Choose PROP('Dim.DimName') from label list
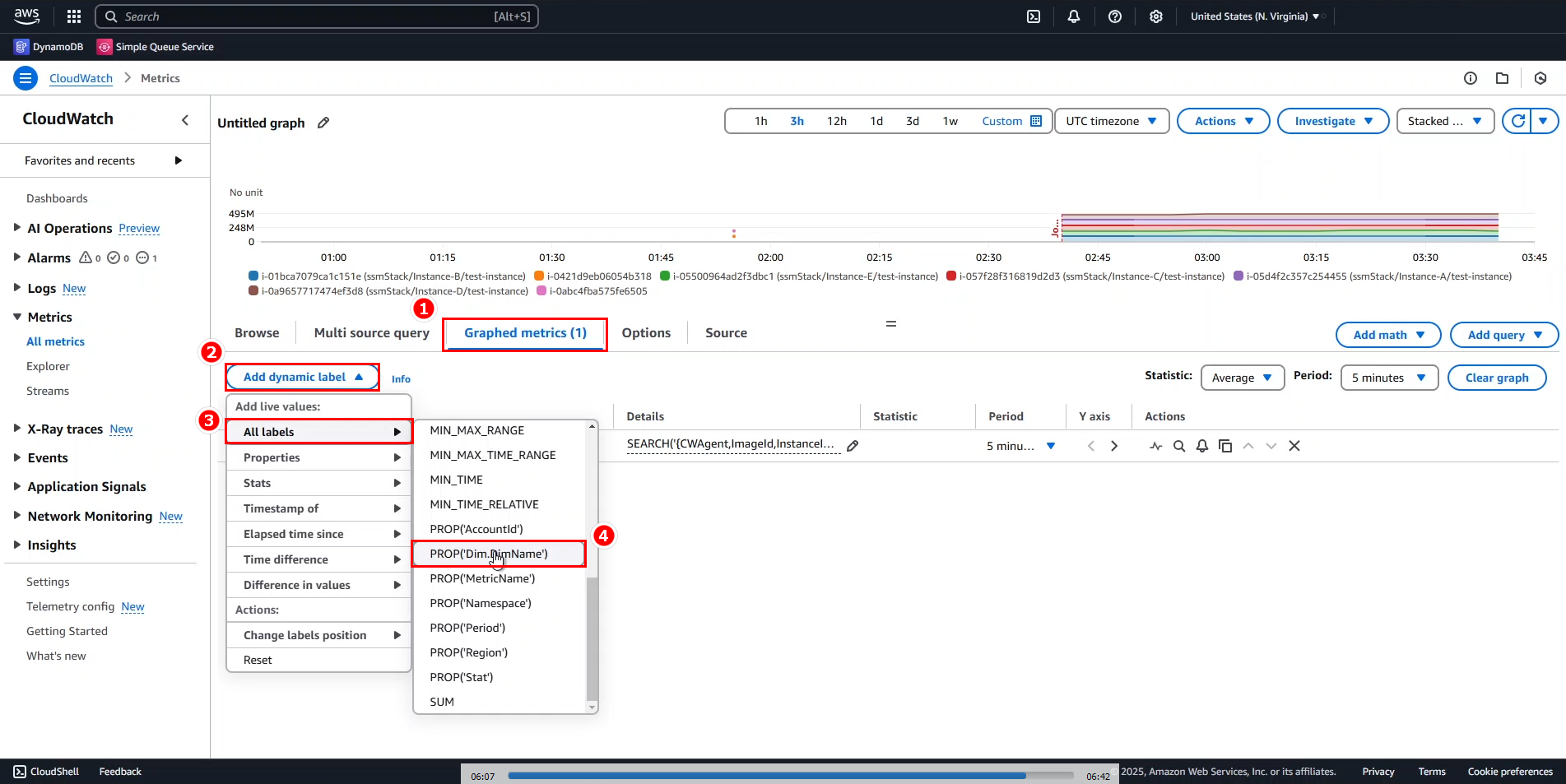 [x=499, y=554]
